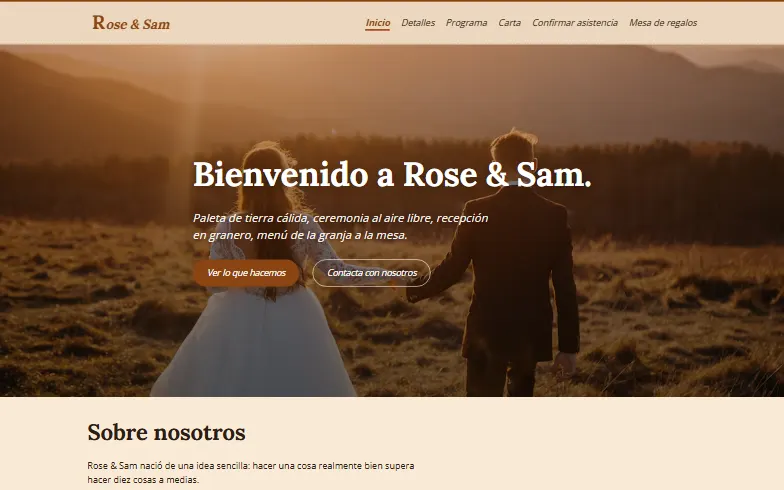784x490 pixels.
Task: Click the Ver lo que hacemos button
Action: tap(246, 273)
